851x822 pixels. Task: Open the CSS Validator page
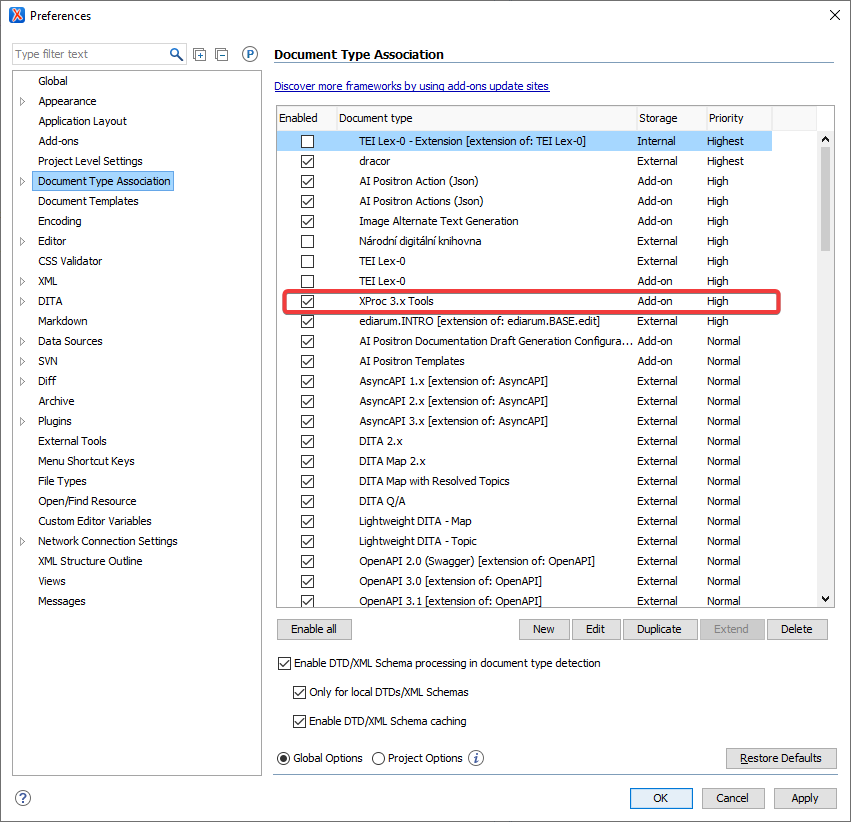70,262
